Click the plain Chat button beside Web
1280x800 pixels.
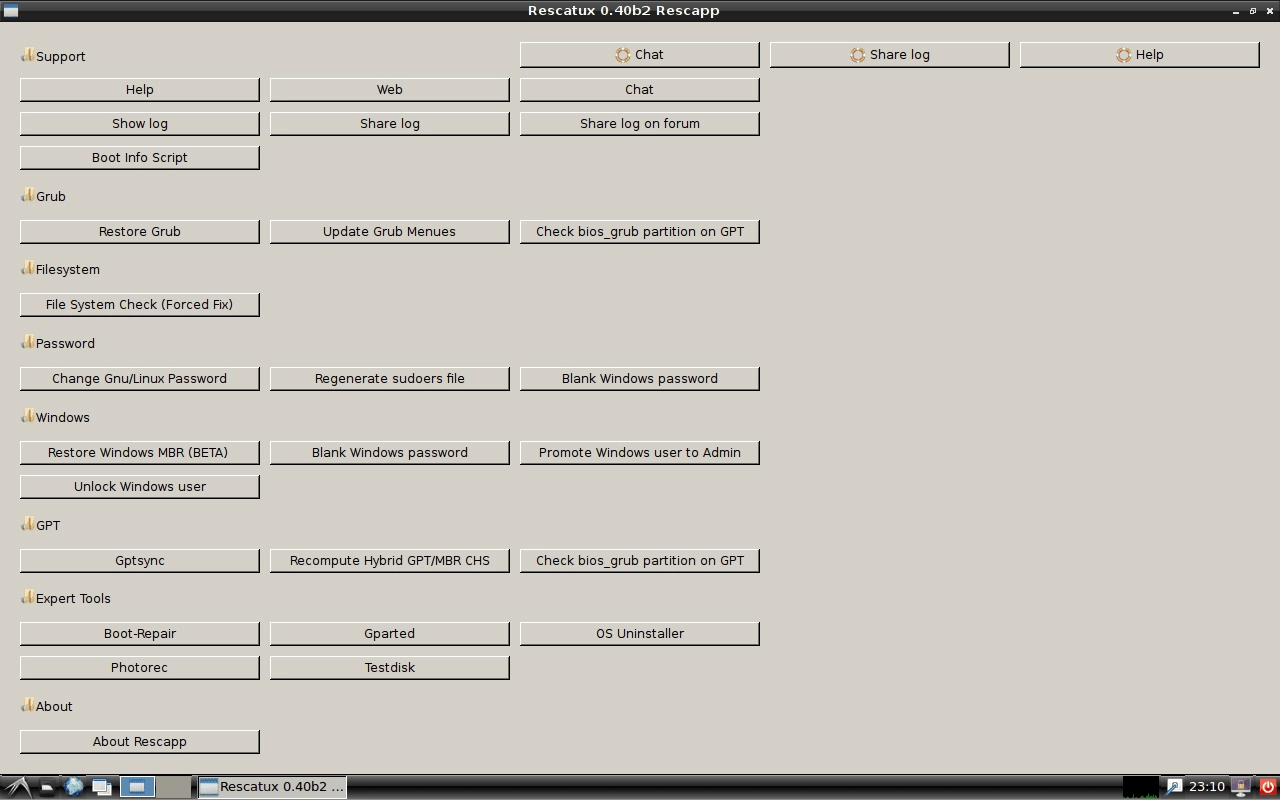[639, 90]
